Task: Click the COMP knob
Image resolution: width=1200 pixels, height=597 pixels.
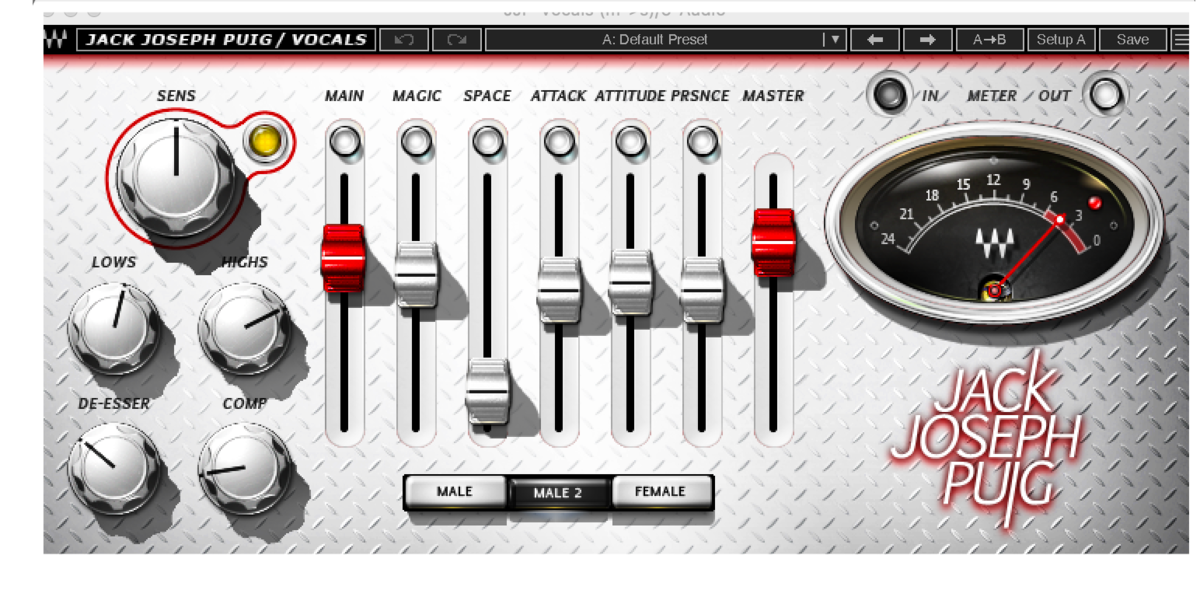Action: coord(245,467)
